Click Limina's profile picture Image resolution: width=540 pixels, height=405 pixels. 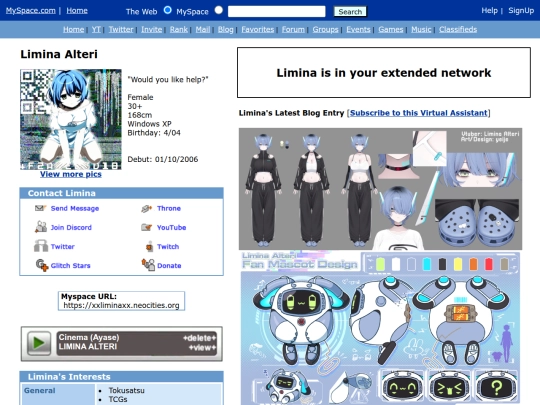point(71,119)
